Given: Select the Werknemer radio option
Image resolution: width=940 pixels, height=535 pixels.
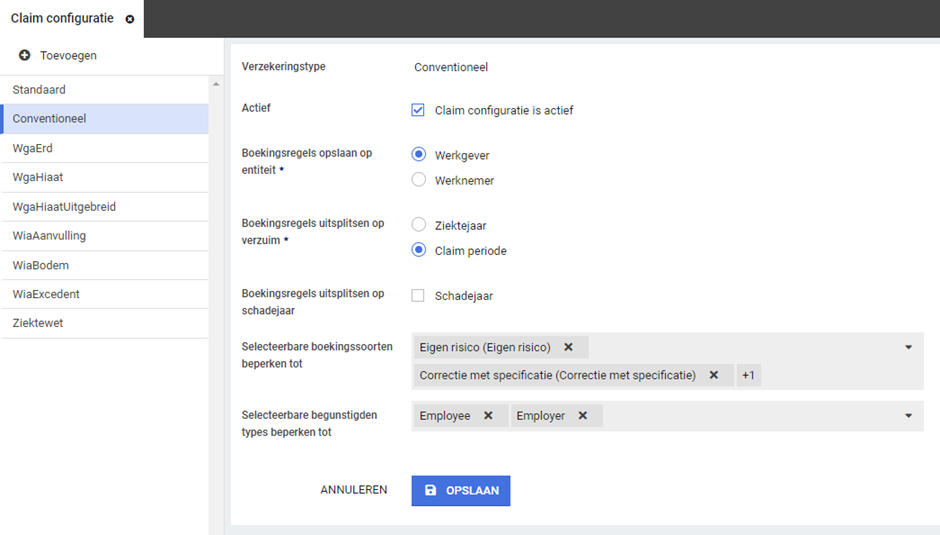Looking at the screenshot, I should 419,180.
